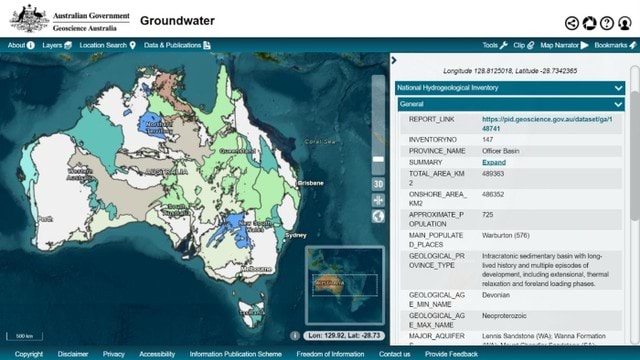Click the share icon in header
This screenshot has width=640, height=360.
pos(572,23)
